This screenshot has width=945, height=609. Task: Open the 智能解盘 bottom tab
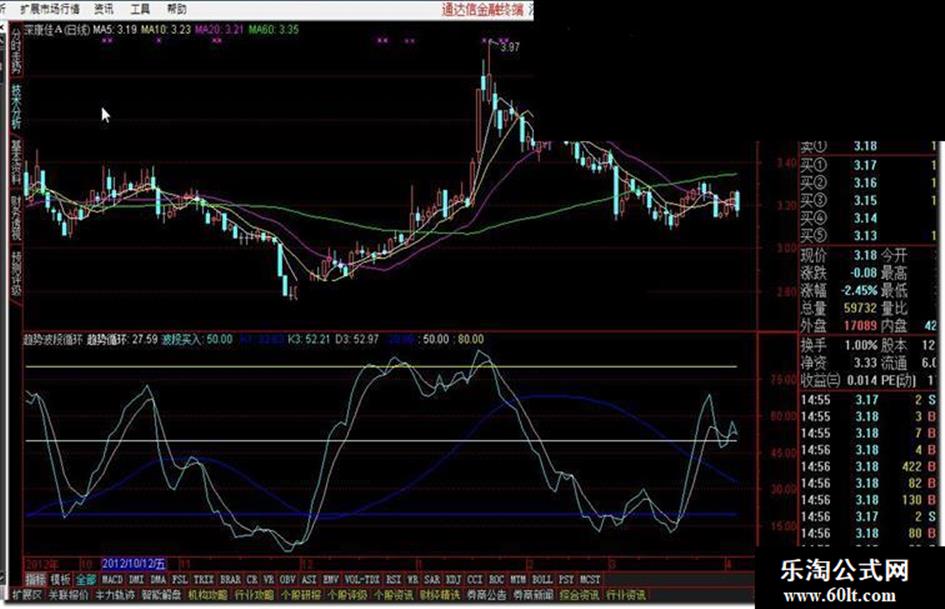(x=161, y=595)
